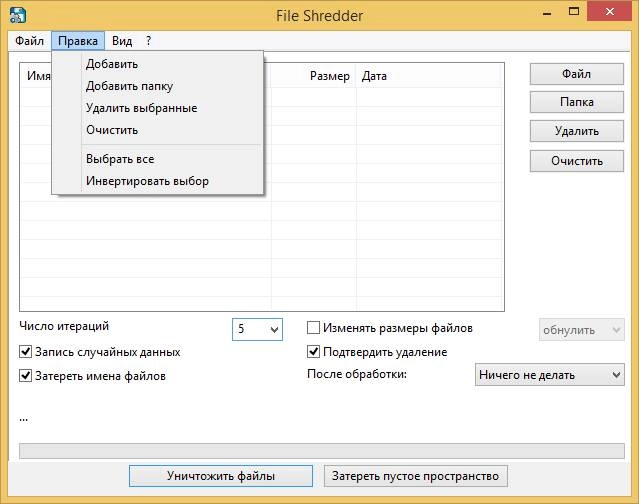Choose Инвертировать выбор menu entry
Image resolution: width=639 pixels, height=504 pixels.
coord(158,181)
